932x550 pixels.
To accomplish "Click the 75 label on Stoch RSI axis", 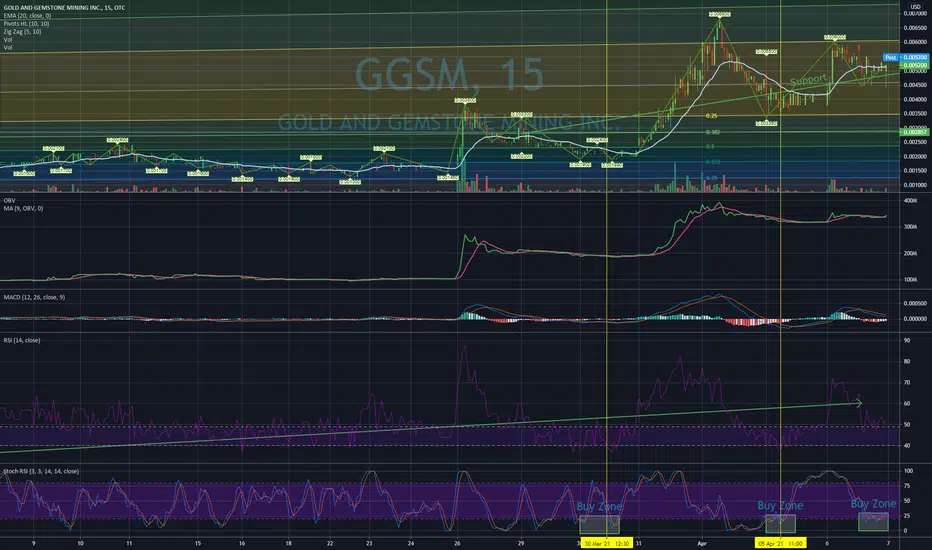I will 907,486.
